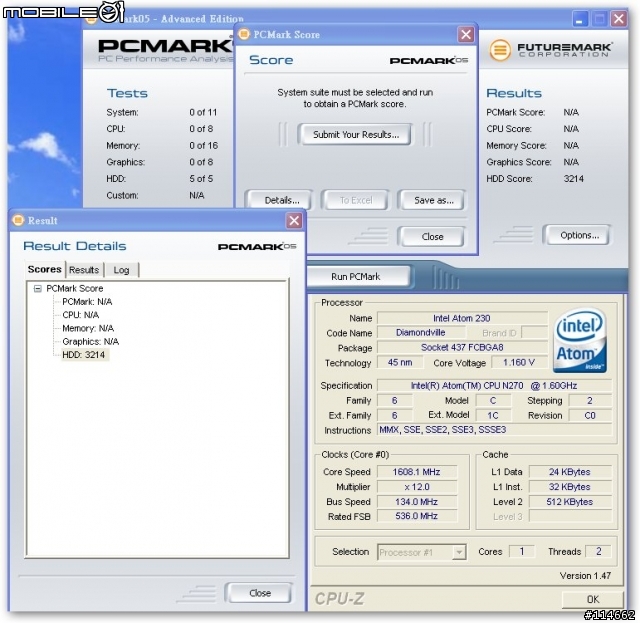This screenshot has width=640, height=623.
Task: Click Memory tests value '0 of 16'
Action: [x=204, y=146]
